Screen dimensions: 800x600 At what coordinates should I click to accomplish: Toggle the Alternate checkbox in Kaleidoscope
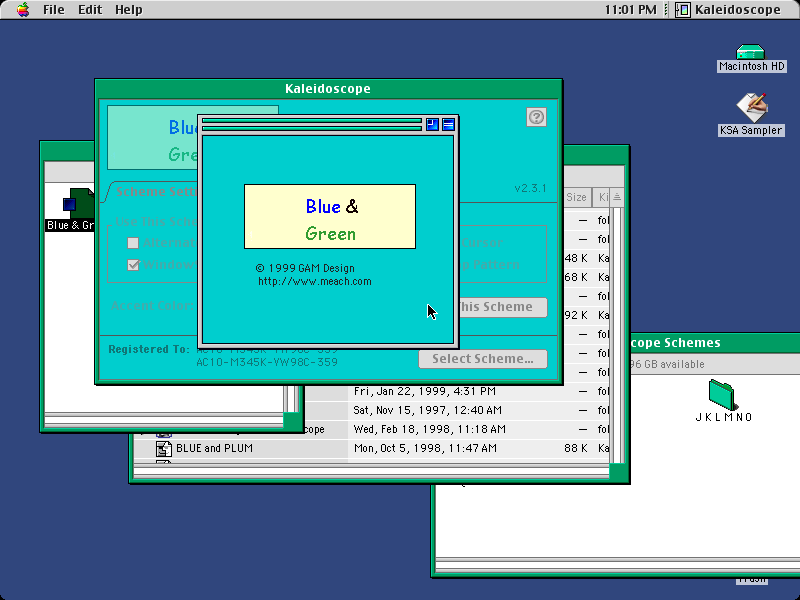(x=133, y=243)
